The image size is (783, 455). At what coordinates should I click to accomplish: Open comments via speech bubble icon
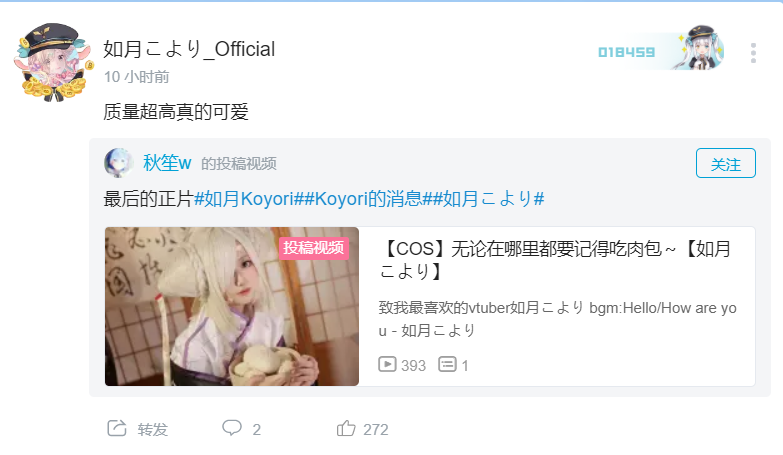(x=232, y=428)
